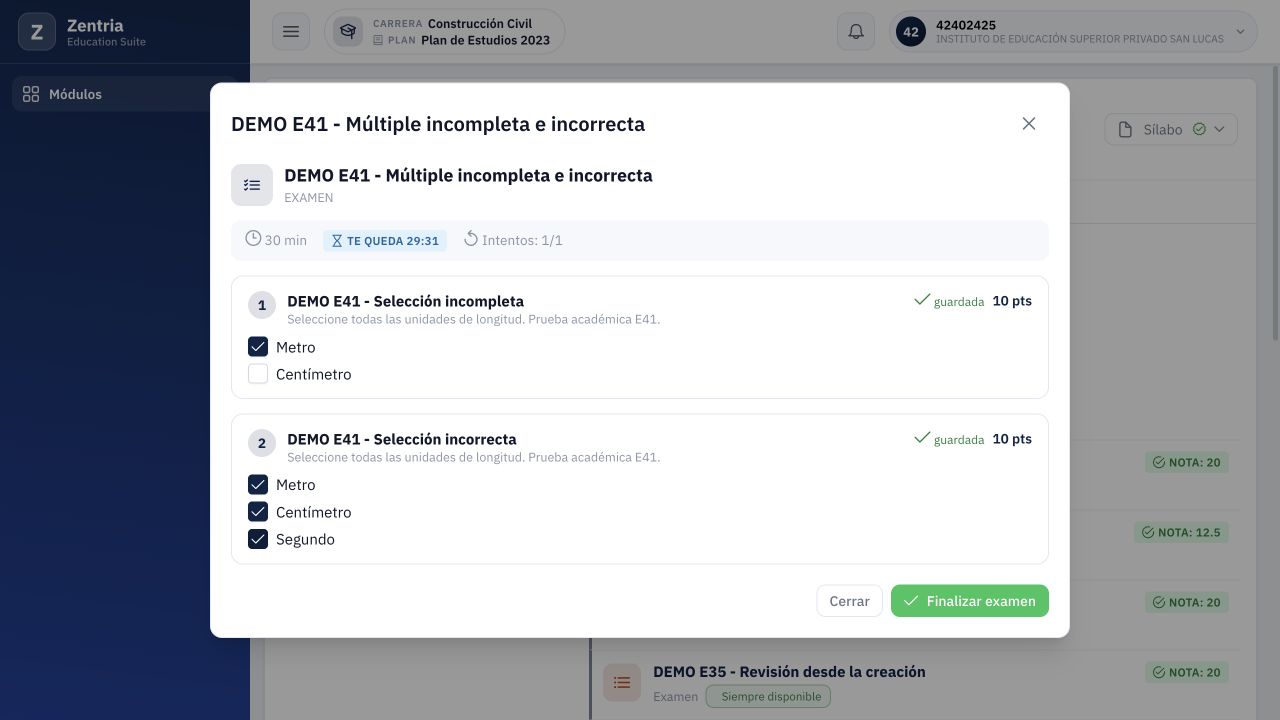1280x720 pixels.
Task: Open the hamburger menu in top bar
Action: pyautogui.click(x=291, y=32)
